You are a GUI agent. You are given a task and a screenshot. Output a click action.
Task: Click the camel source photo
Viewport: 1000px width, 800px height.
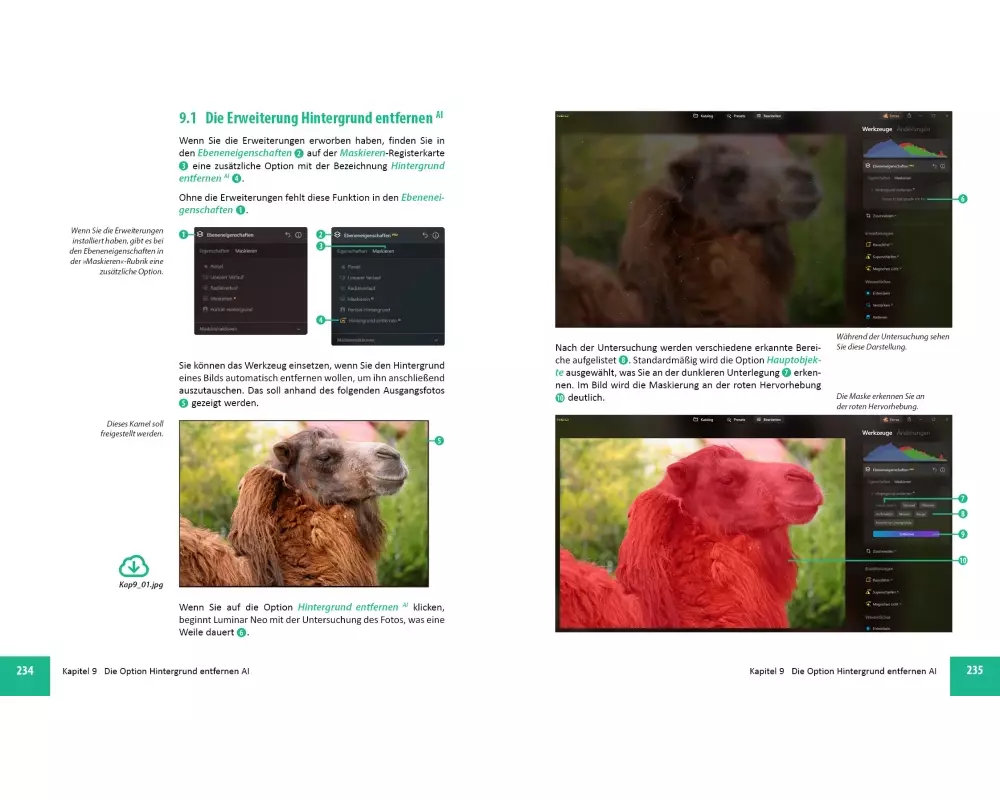tap(303, 503)
